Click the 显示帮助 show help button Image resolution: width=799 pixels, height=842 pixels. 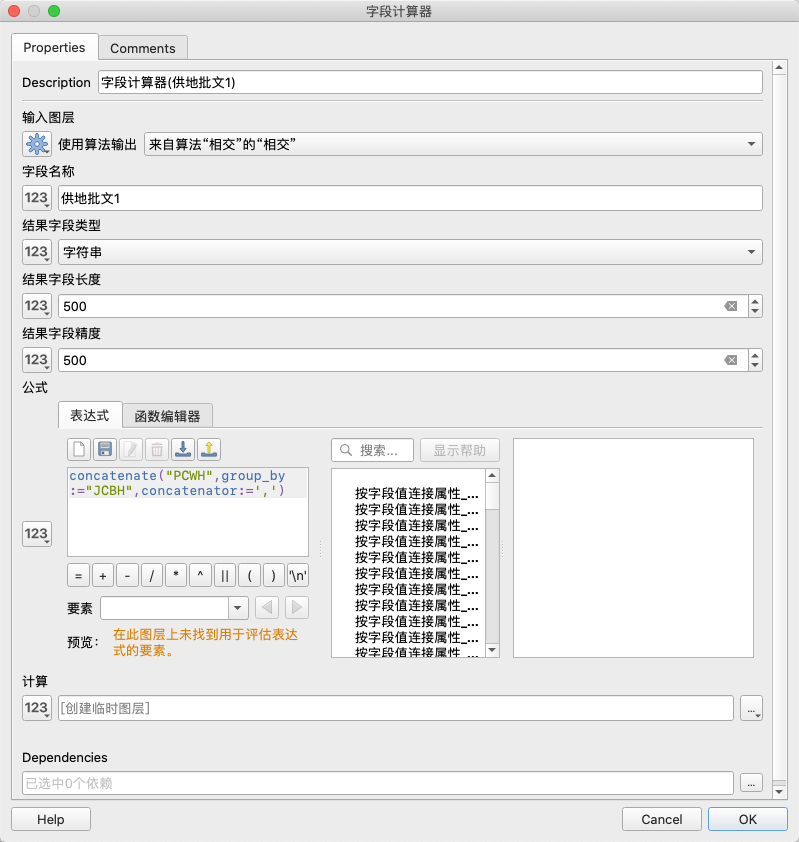click(x=460, y=450)
